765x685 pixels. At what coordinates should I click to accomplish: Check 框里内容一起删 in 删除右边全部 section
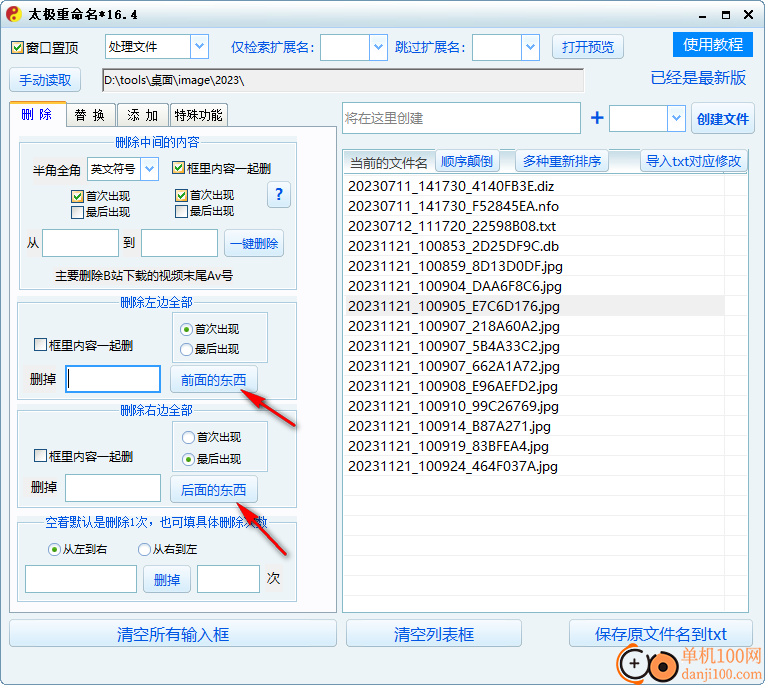coord(40,456)
